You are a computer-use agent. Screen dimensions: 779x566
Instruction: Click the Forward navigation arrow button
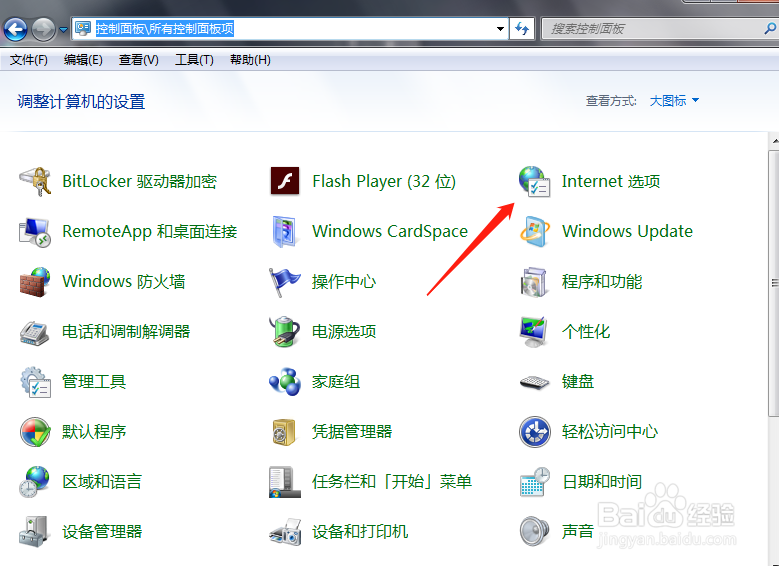click(44, 29)
